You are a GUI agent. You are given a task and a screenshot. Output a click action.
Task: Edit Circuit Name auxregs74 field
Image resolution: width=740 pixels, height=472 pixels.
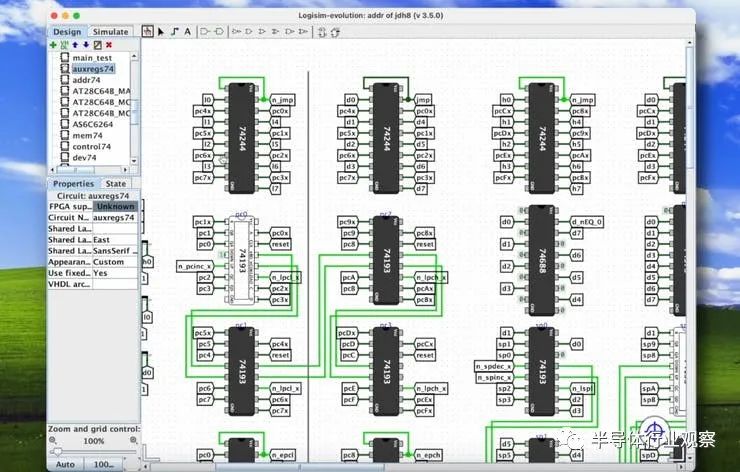(x=115, y=218)
